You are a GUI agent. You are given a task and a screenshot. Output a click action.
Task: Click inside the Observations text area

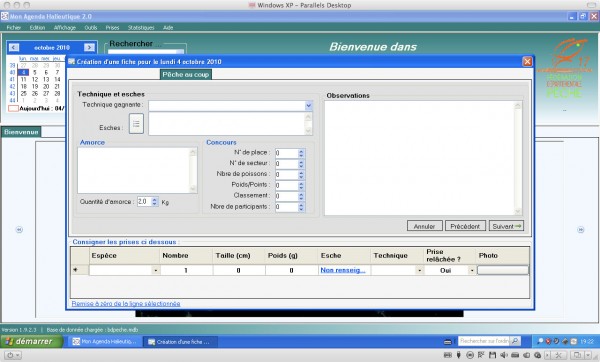point(419,158)
